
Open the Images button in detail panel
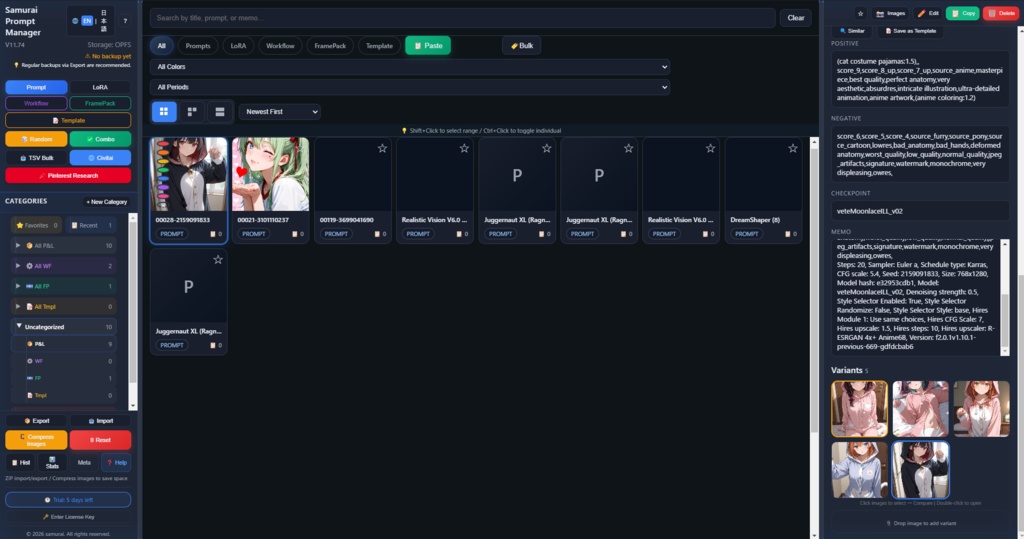point(891,13)
